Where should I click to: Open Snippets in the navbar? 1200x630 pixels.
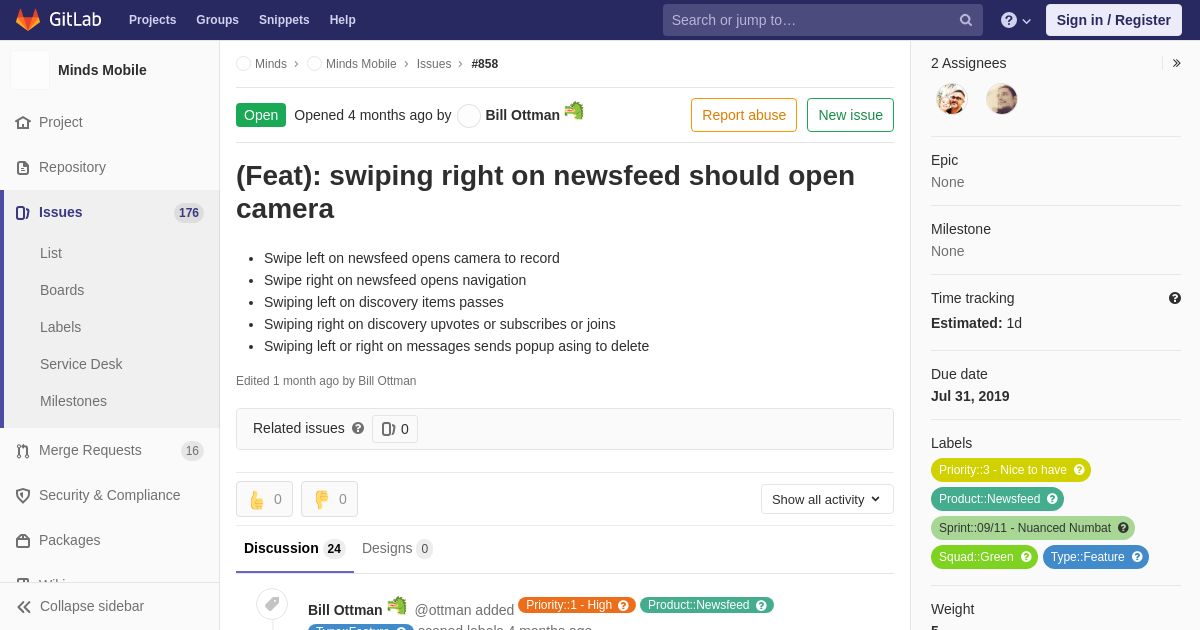(284, 20)
